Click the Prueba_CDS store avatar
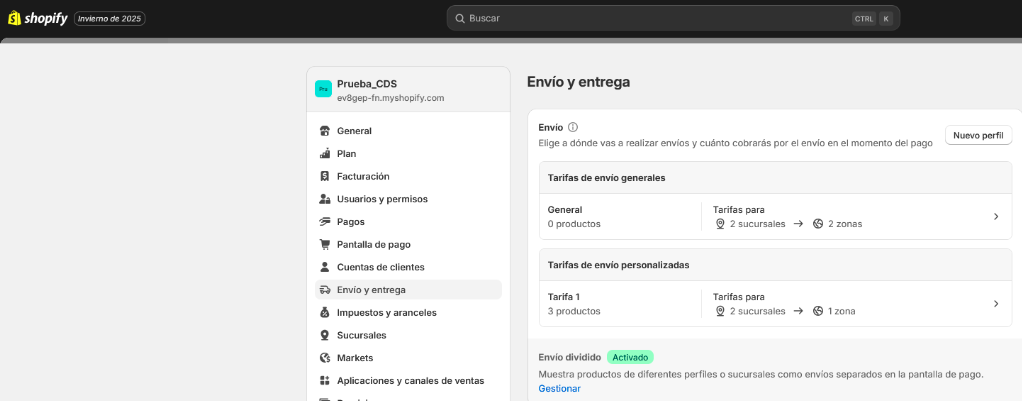Viewport: 1022px width, 401px height. (x=323, y=89)
